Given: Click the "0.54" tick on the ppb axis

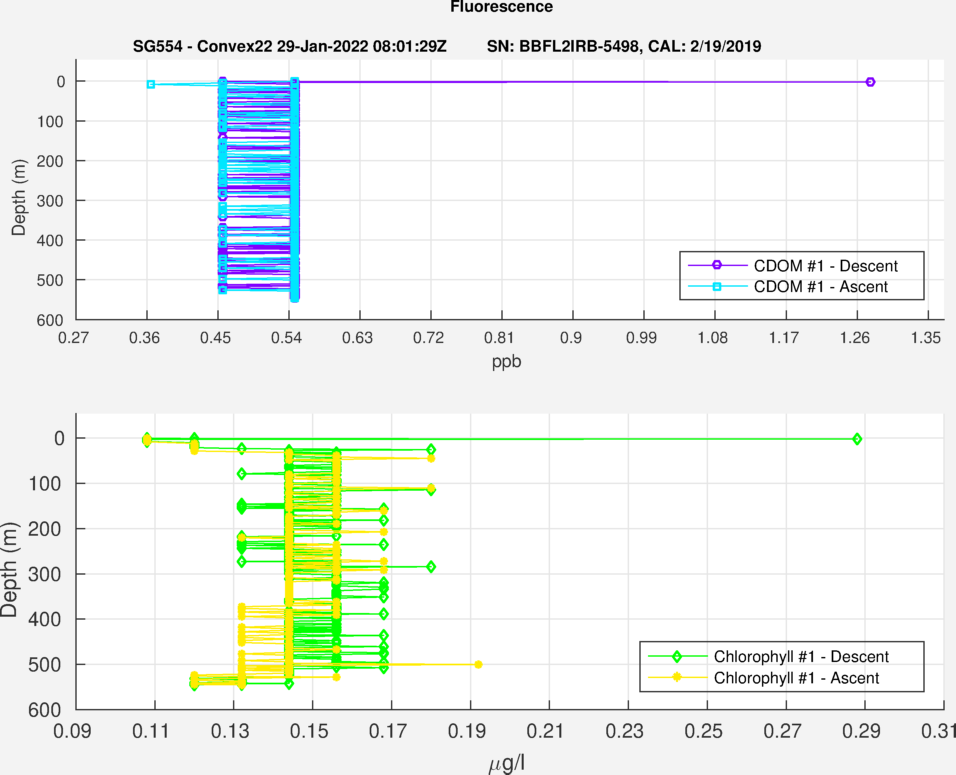Looking at the screenshot, I should pyautogui.click(x=287, y=338).
